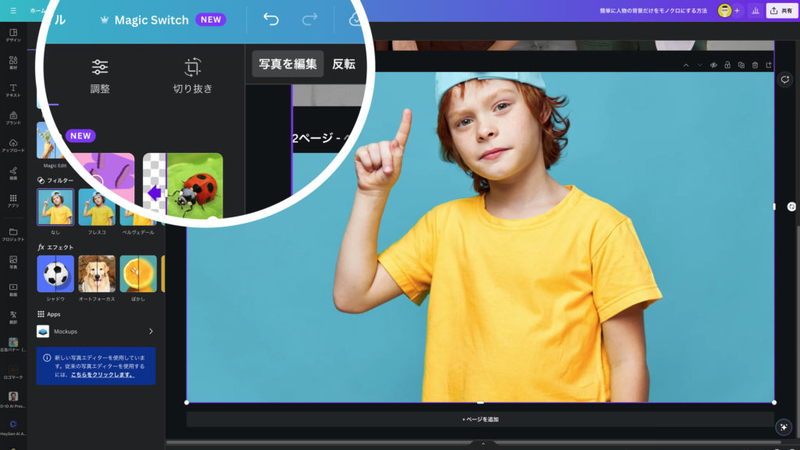Open analytics chart icon in header
The height and width of the screenshot is (450, 800).
[755, 11]
